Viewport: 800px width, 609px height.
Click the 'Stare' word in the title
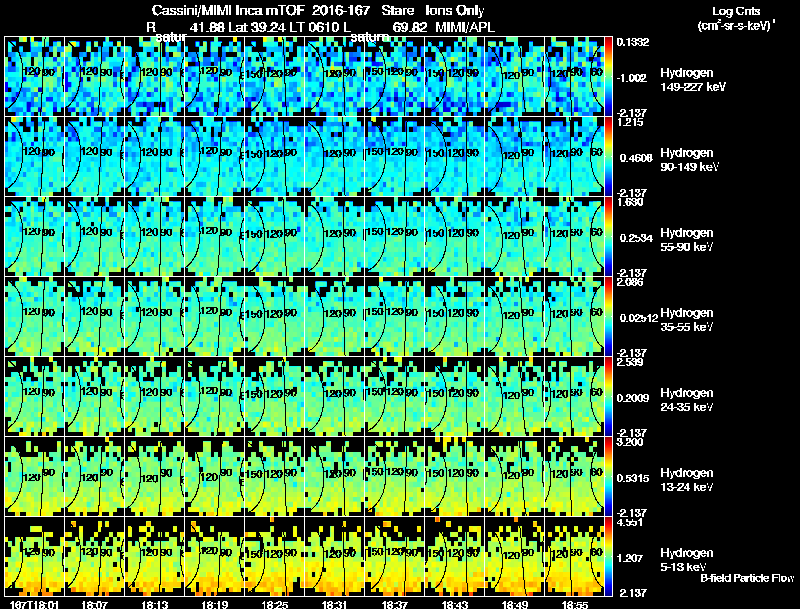coord(397,11)
